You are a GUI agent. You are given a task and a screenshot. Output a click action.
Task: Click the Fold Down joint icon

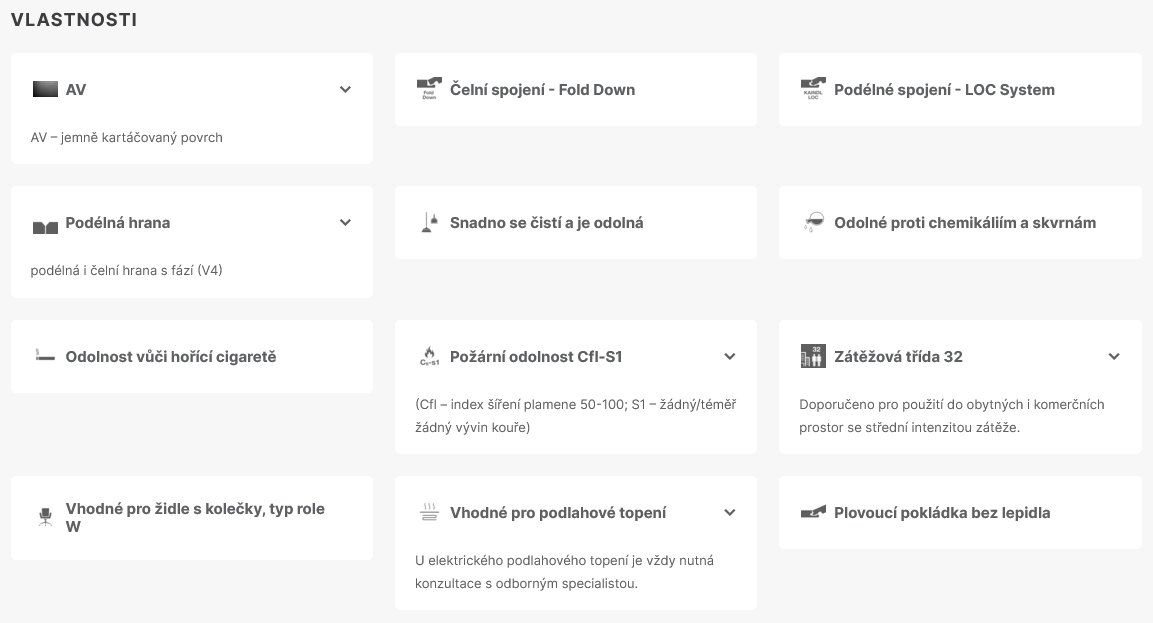tap(429, 89)
